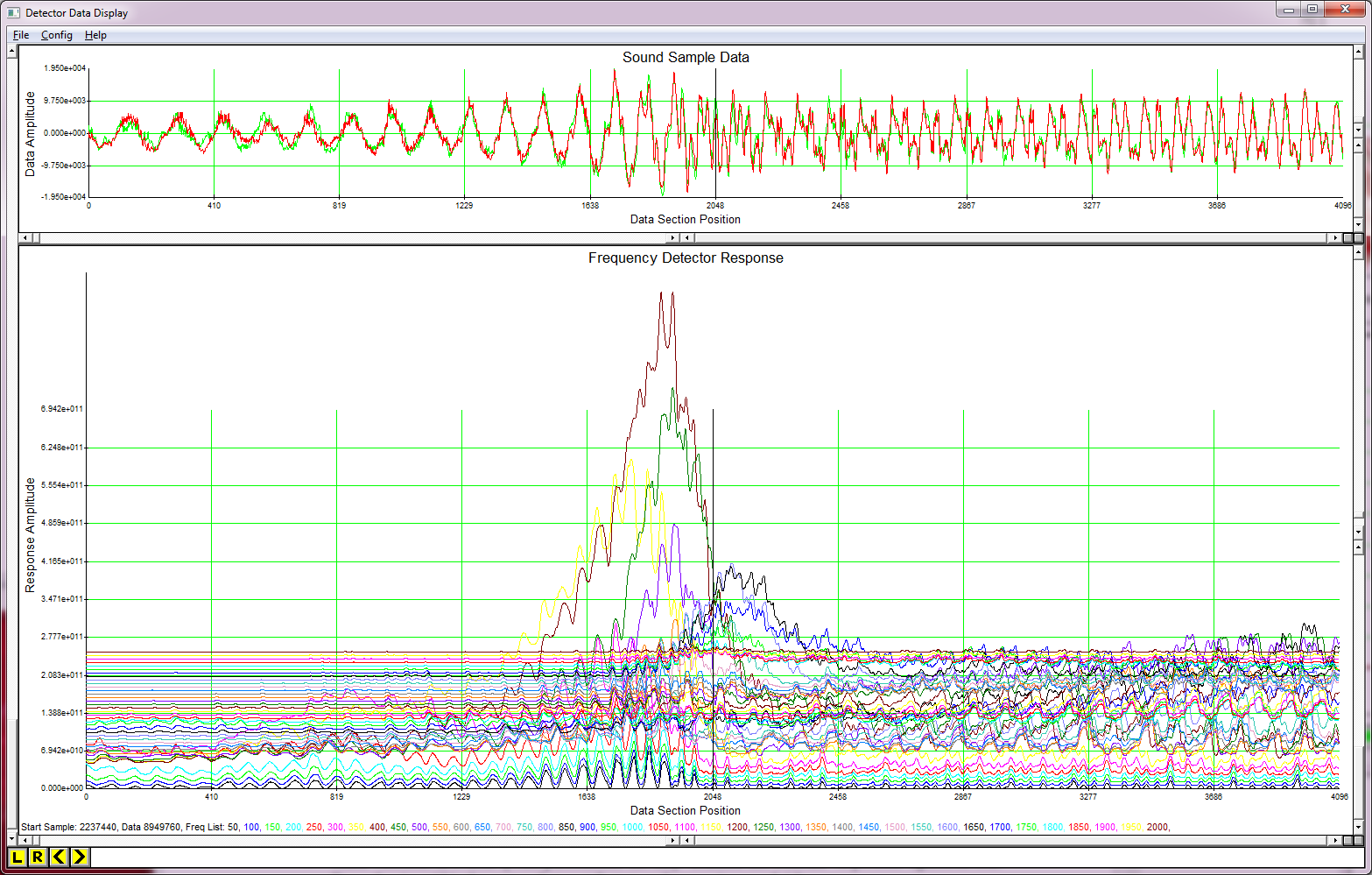Select the L channel display button

point(17,857)
